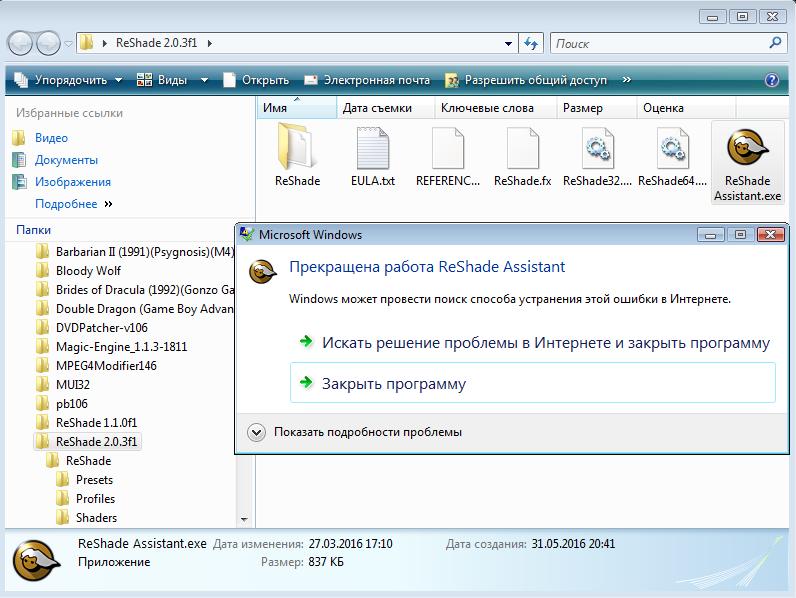This screenshot has width=796, height=598.
Task: Choose Искать решение проблемы в Интернете option
Action: 533,343
